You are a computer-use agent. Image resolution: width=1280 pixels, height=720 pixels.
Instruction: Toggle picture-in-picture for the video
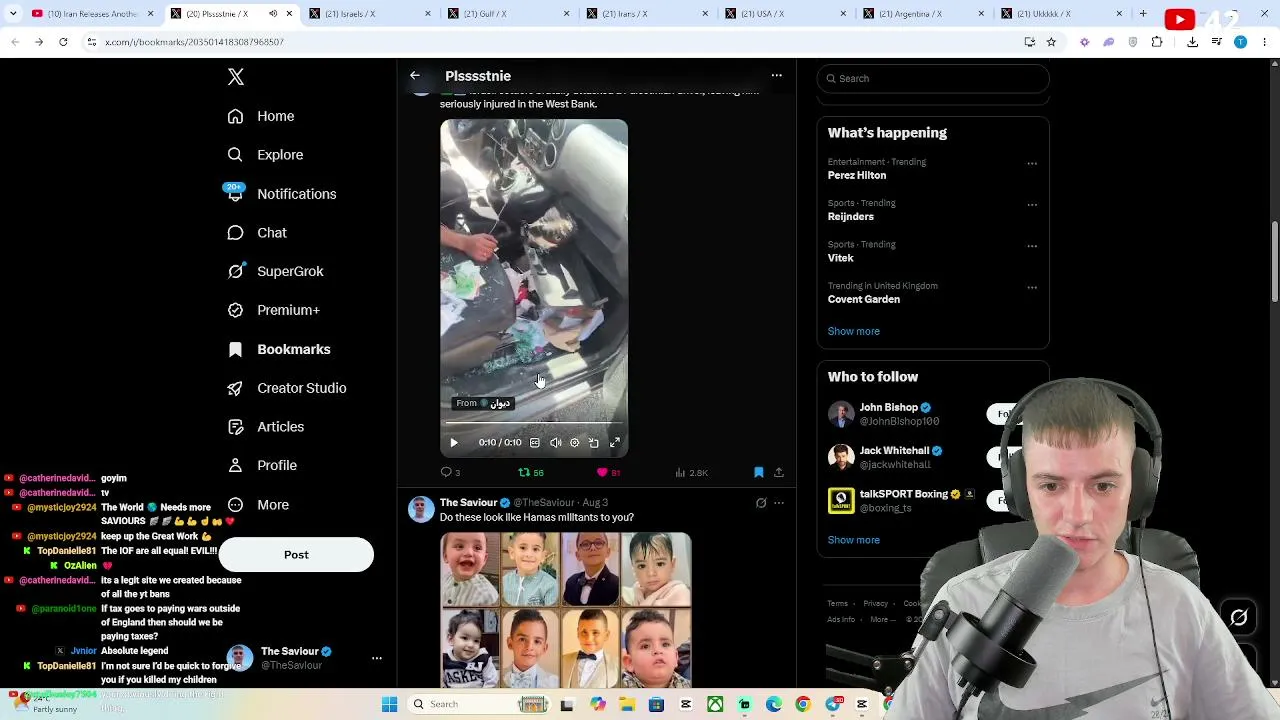coord(594,442)
